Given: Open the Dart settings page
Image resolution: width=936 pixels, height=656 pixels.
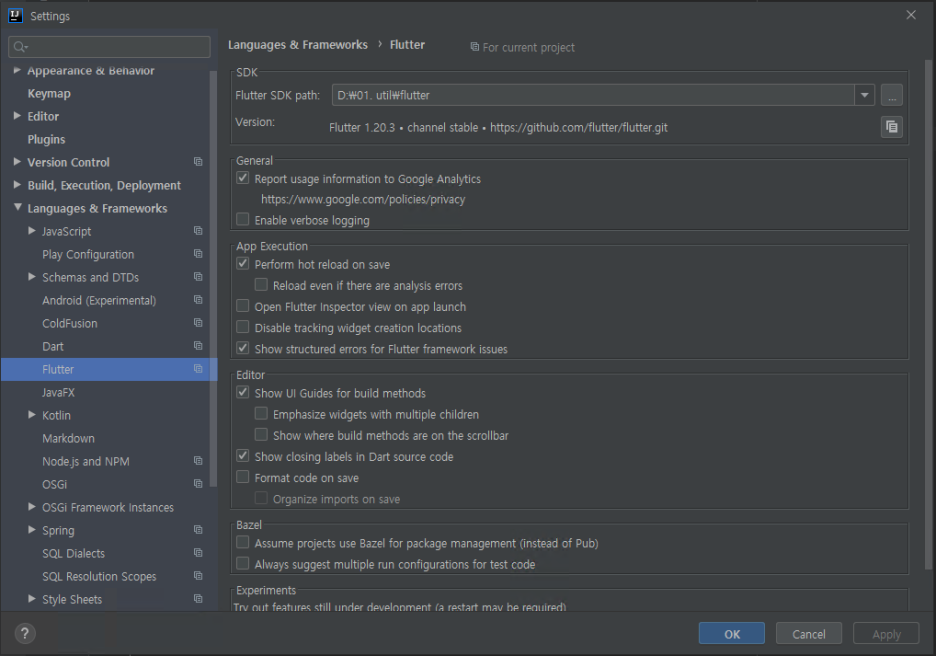Looking at the screenshot, I should tap(53, 347).
